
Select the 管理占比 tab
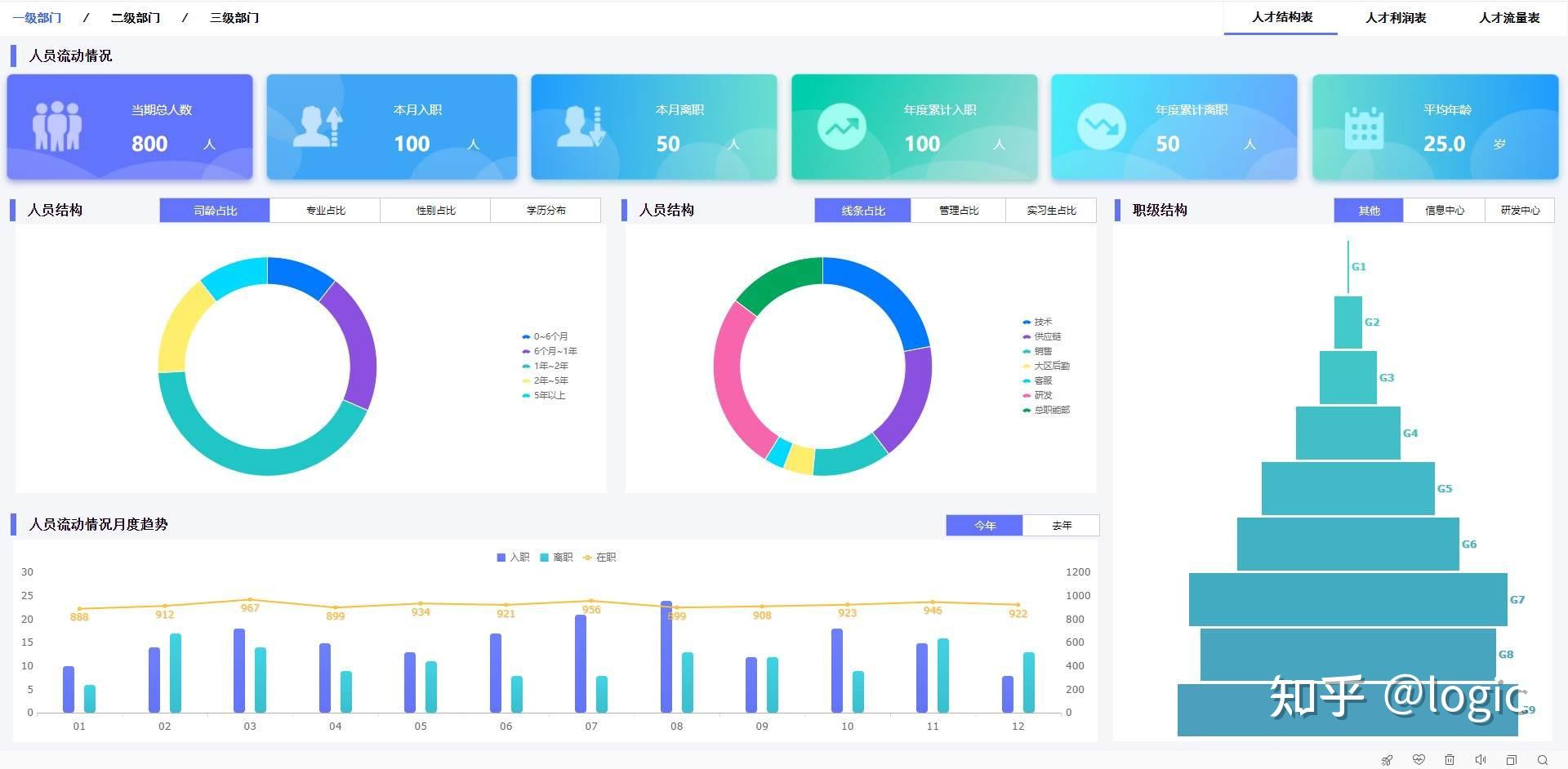(x=959, y=211)
